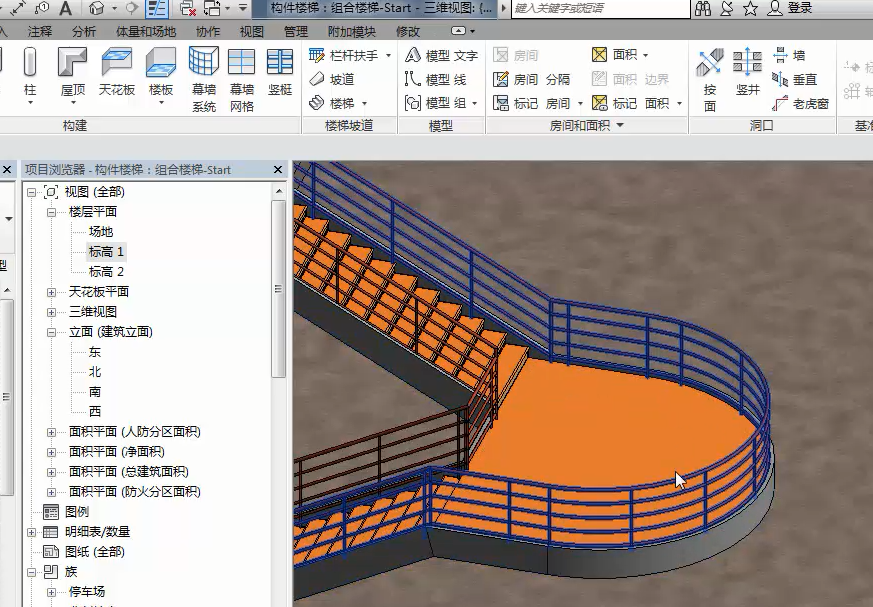Collapse the 楼层平面 tree node
The width and height of the screenshot is (873, 607).
tap(52, 212)
